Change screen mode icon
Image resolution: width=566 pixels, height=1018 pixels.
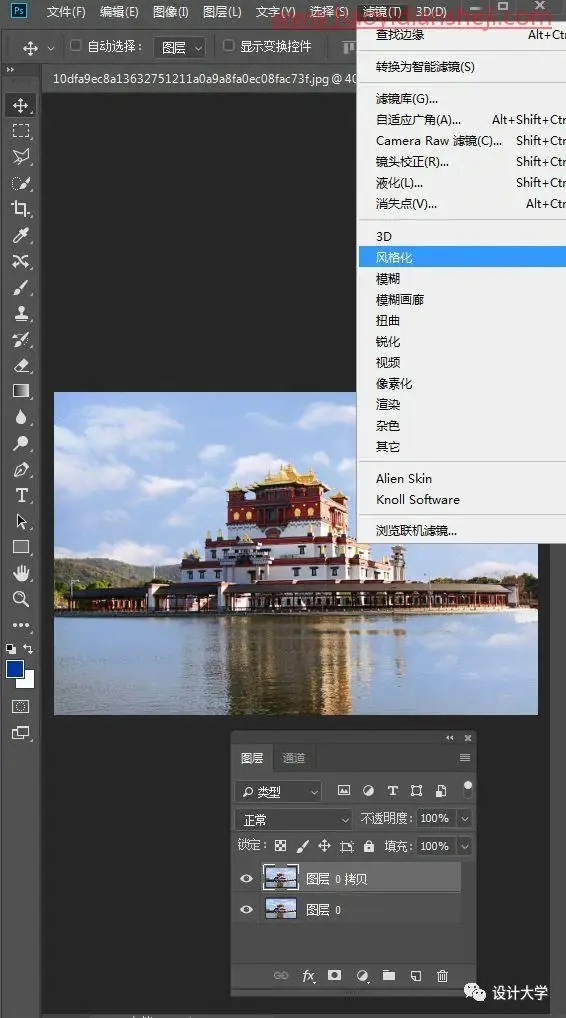(x=21, y=733)
